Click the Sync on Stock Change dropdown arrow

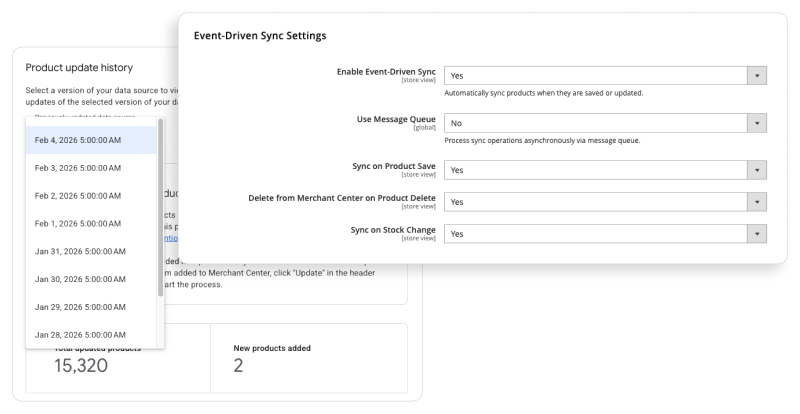pyautogui.click(x=757, y=233)
